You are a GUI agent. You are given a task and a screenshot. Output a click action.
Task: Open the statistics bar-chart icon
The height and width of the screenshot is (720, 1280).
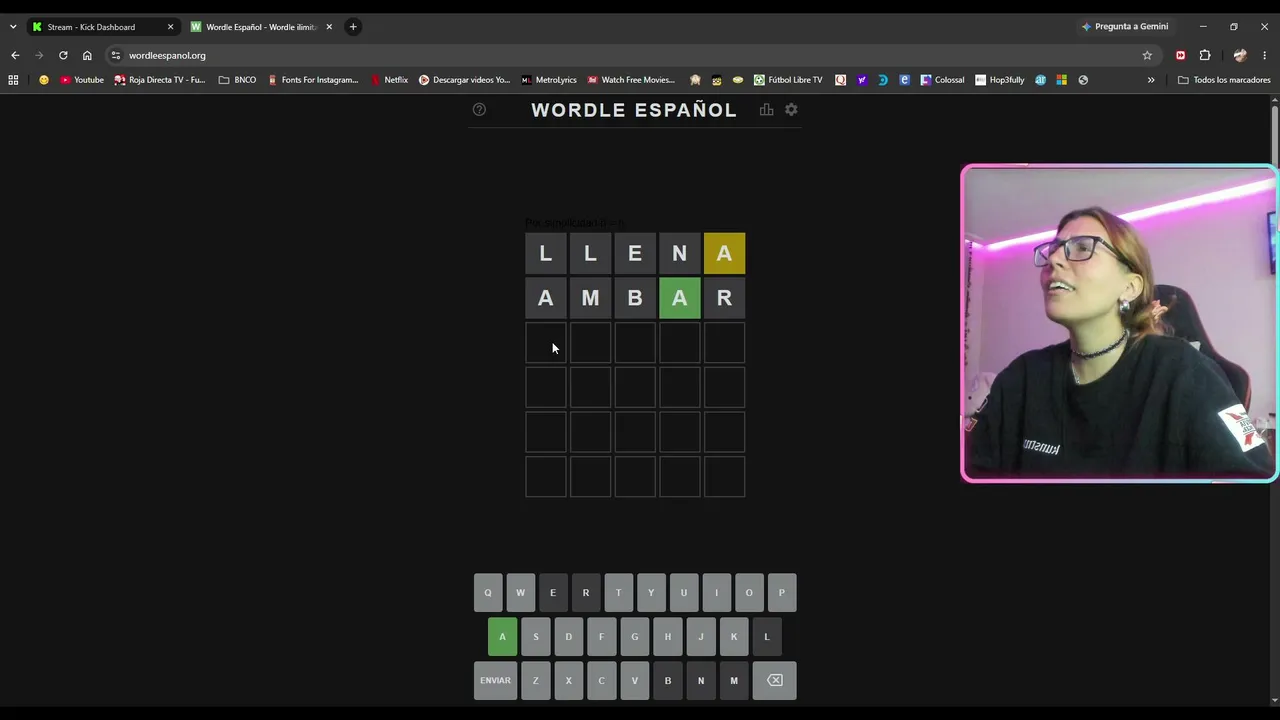[x=766, y=110]
